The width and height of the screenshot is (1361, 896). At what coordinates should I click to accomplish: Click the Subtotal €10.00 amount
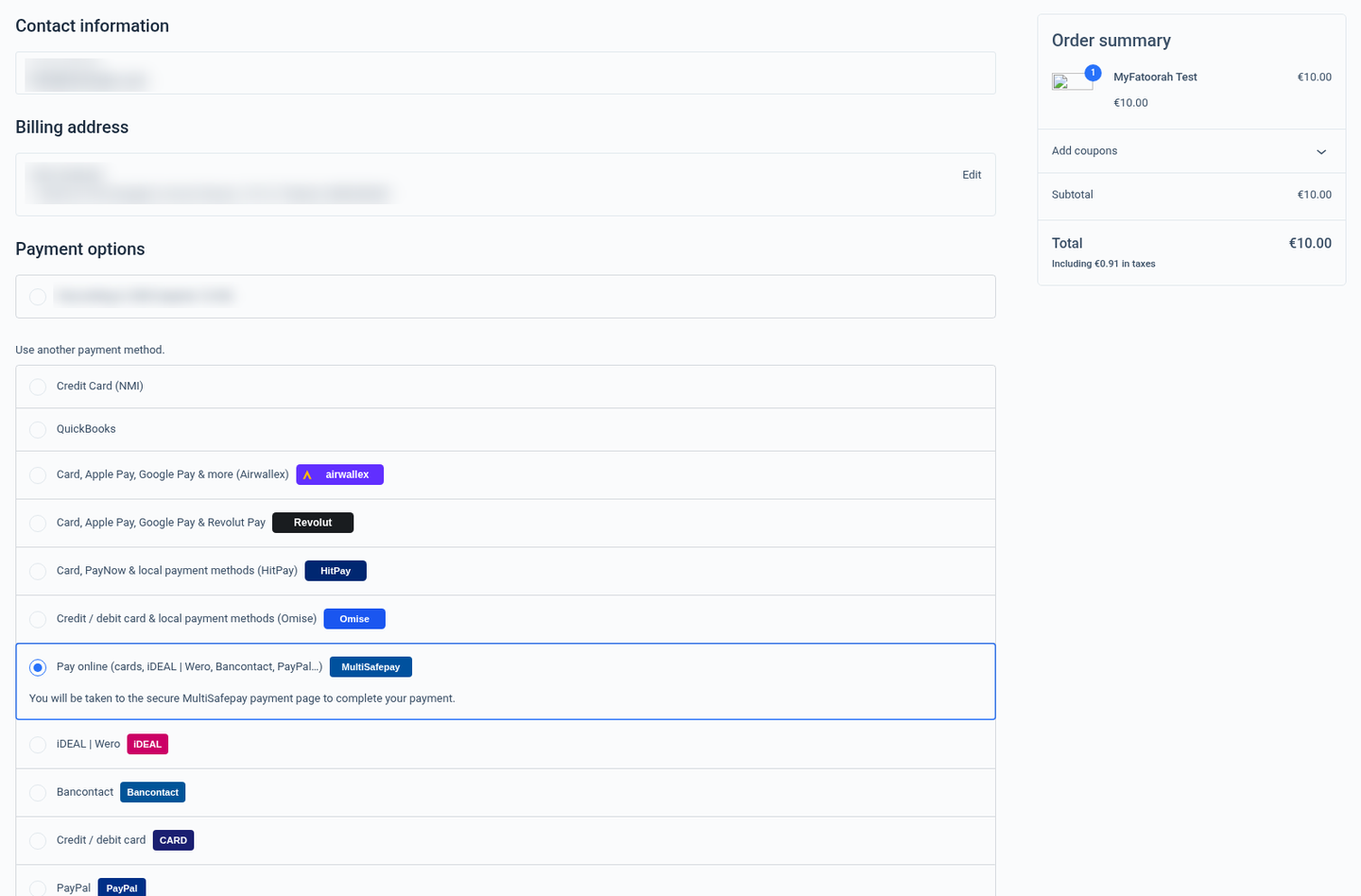click(x=1314, y=195)
